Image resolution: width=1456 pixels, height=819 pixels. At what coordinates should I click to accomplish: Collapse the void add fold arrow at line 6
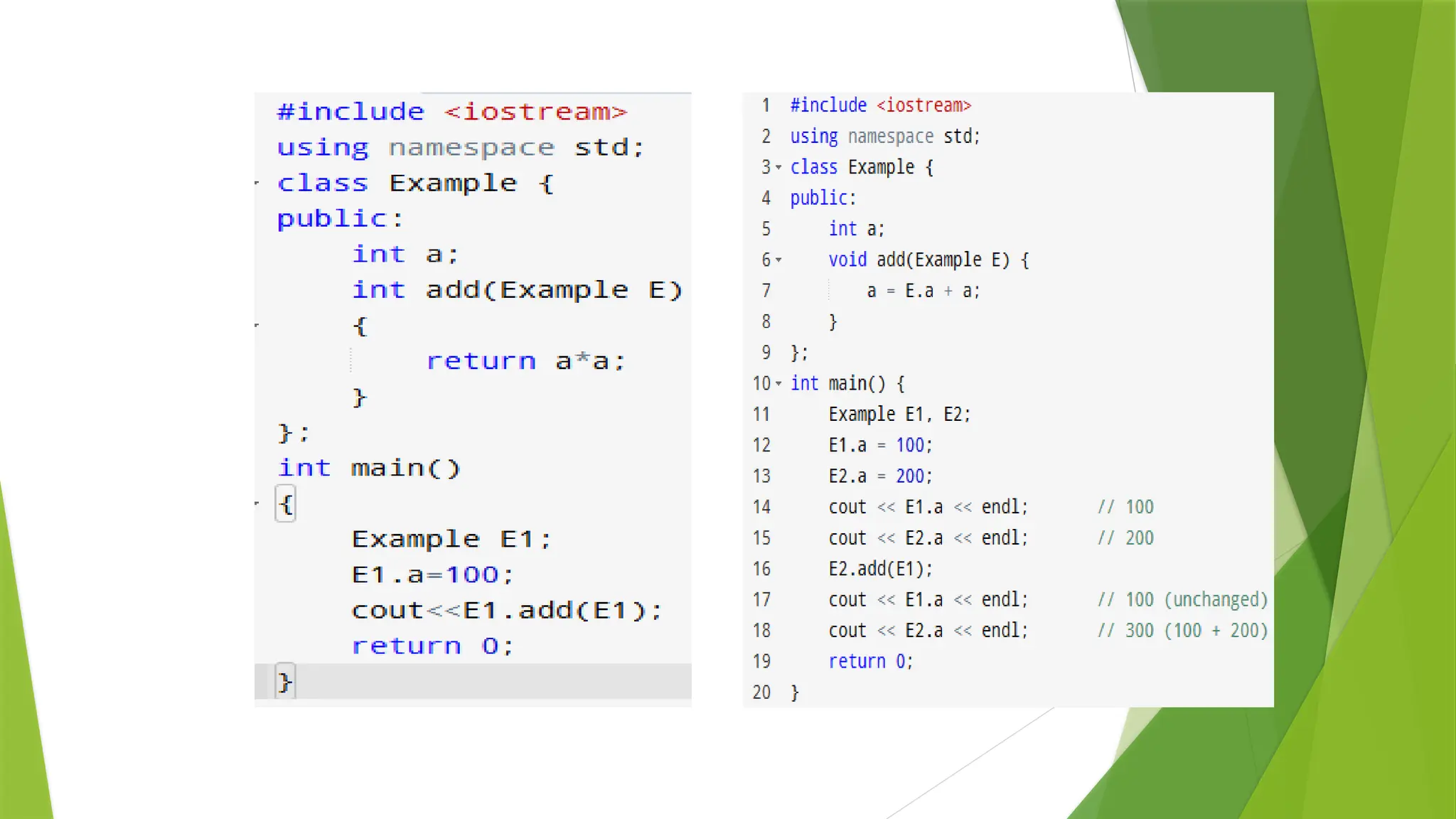(x=778, y=260)
